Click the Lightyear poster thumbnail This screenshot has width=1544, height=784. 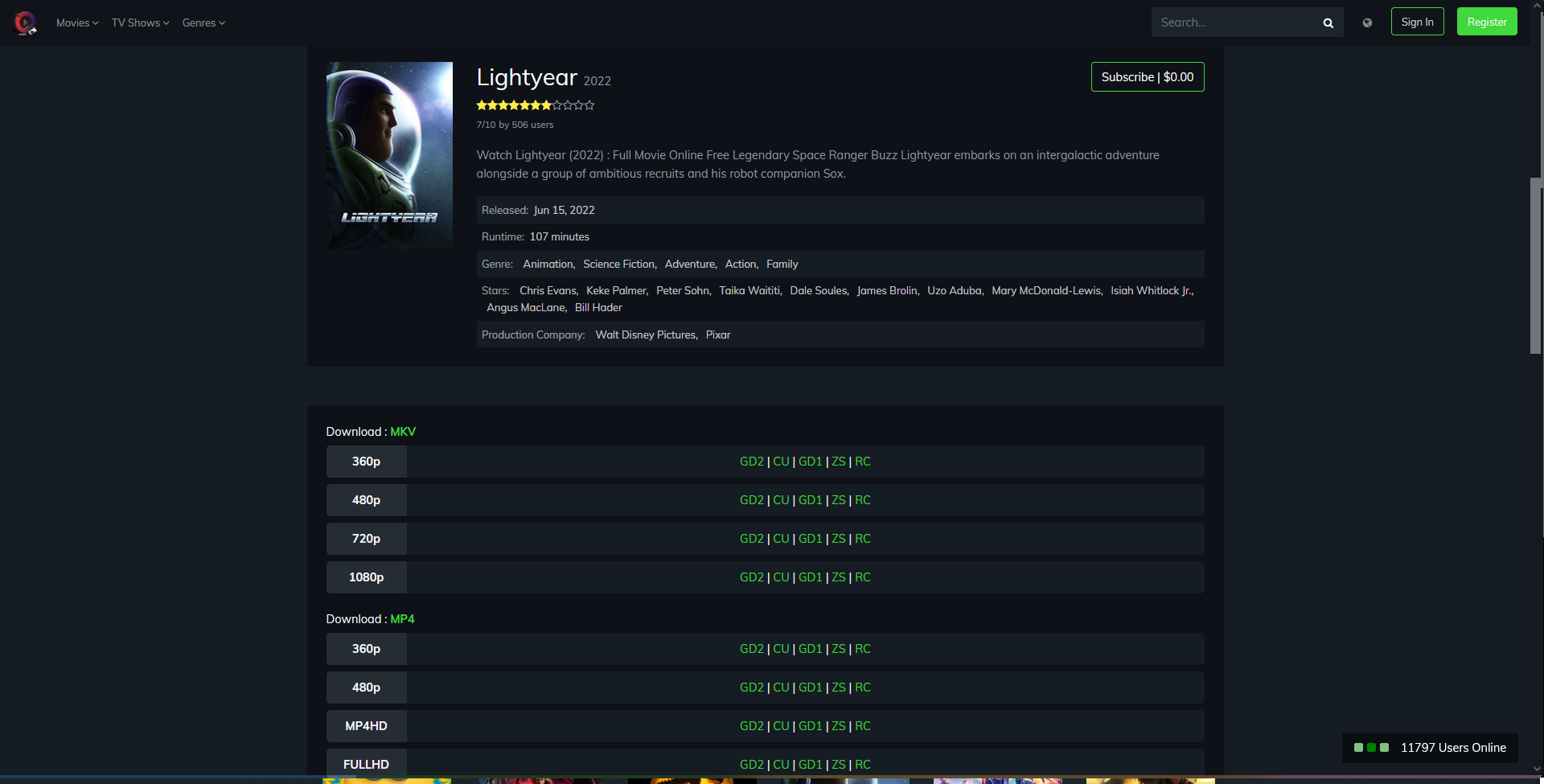point(389,155)
